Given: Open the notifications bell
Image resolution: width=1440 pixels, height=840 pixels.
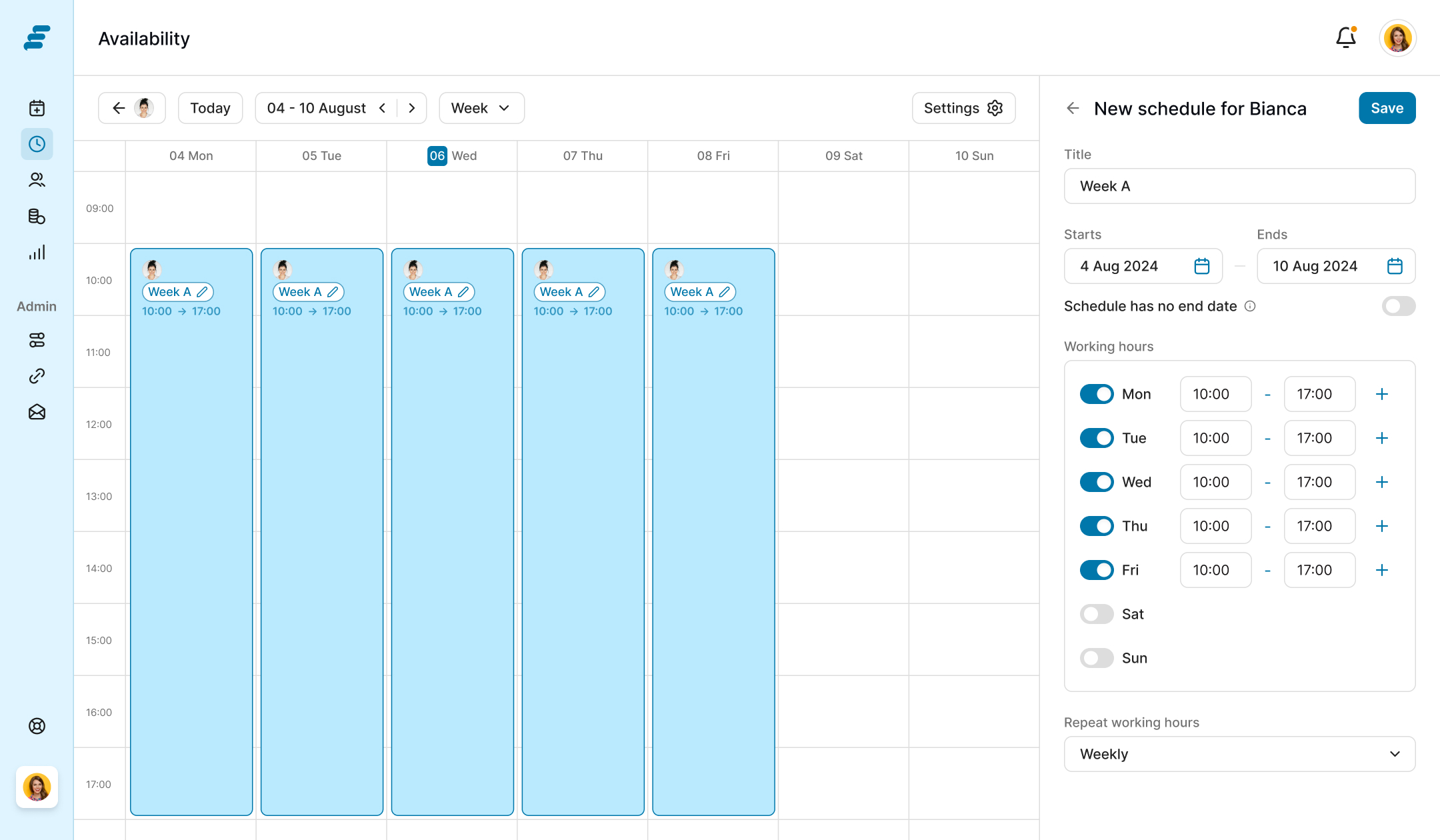Looking at the screenshot, I should (1345, 38).
